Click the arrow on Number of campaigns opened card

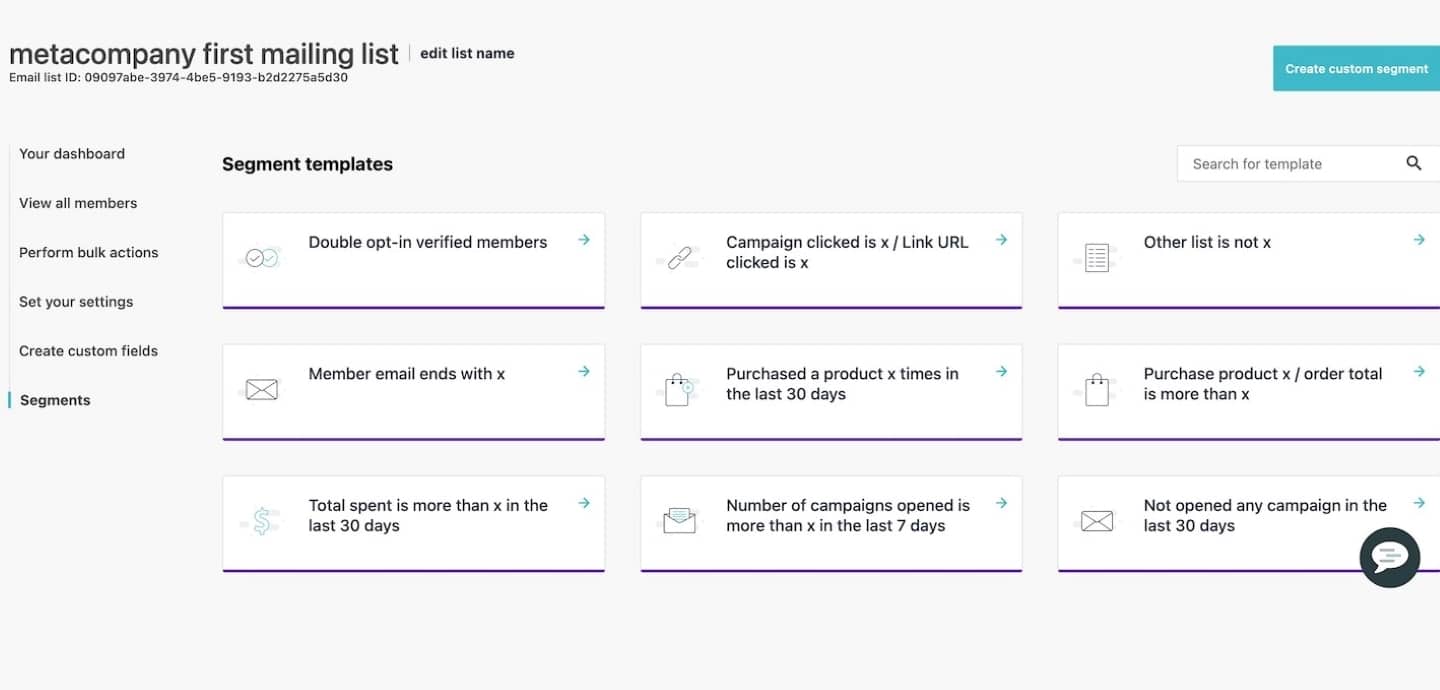(x=1001, y=503)
